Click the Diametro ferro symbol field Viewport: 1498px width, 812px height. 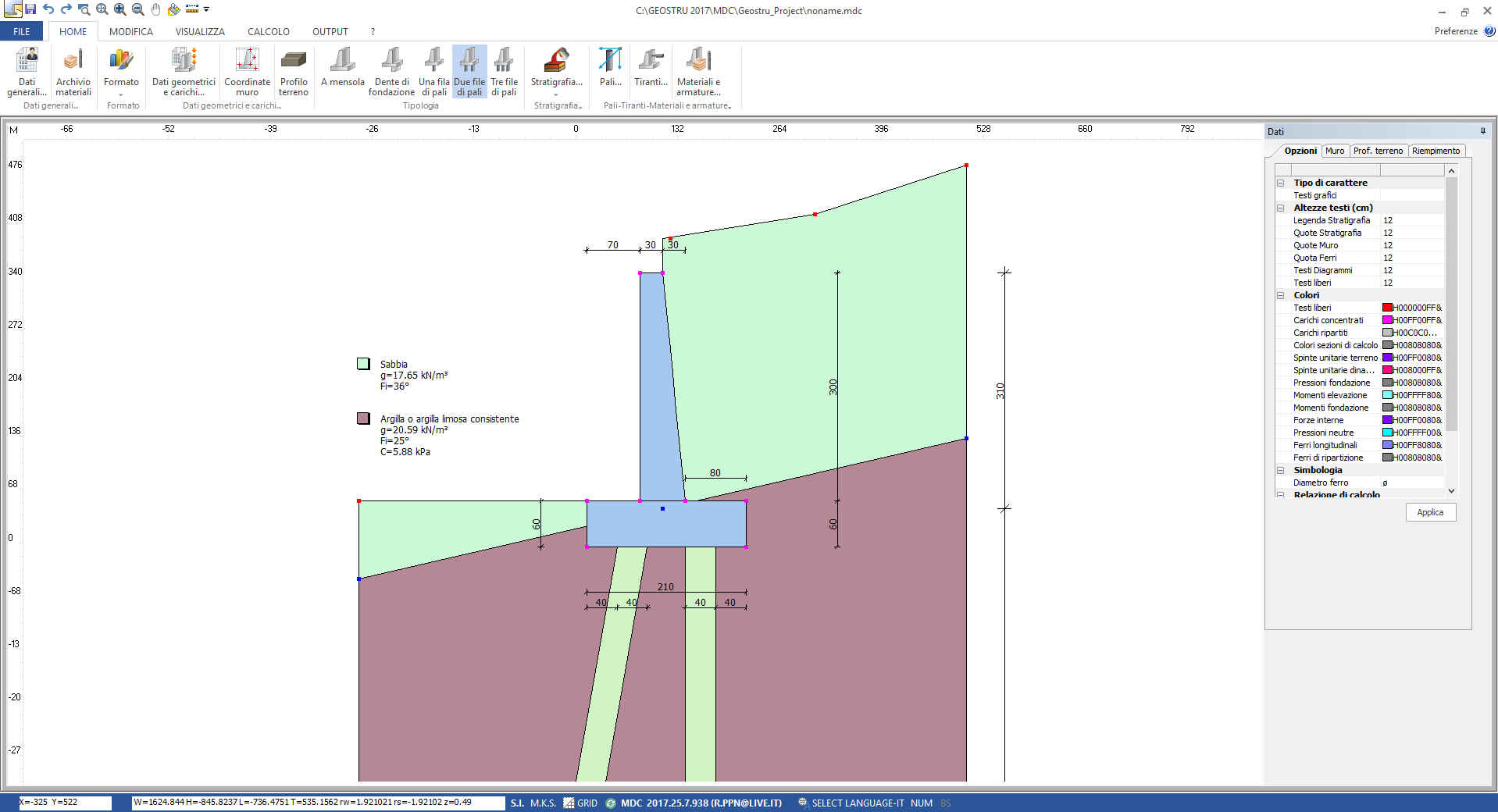tap(1412, 483)
